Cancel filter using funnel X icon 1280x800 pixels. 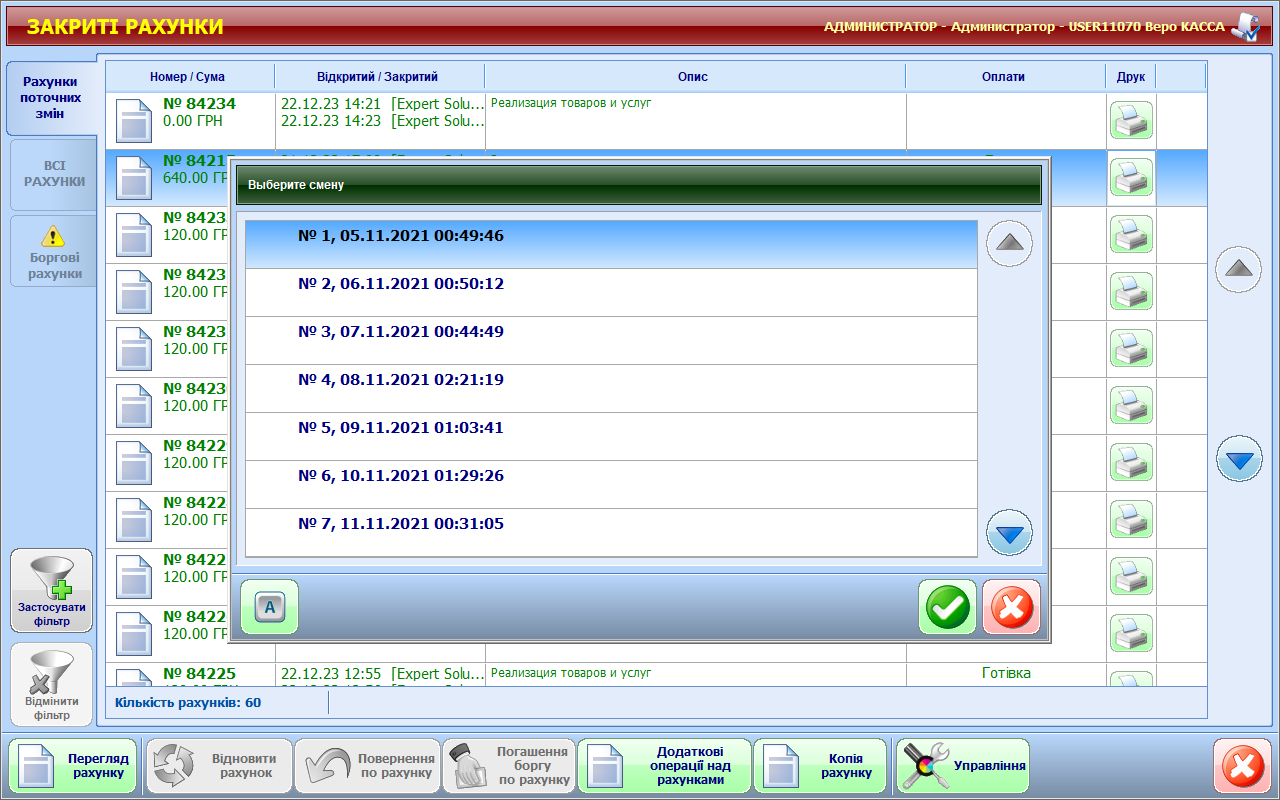52,684
